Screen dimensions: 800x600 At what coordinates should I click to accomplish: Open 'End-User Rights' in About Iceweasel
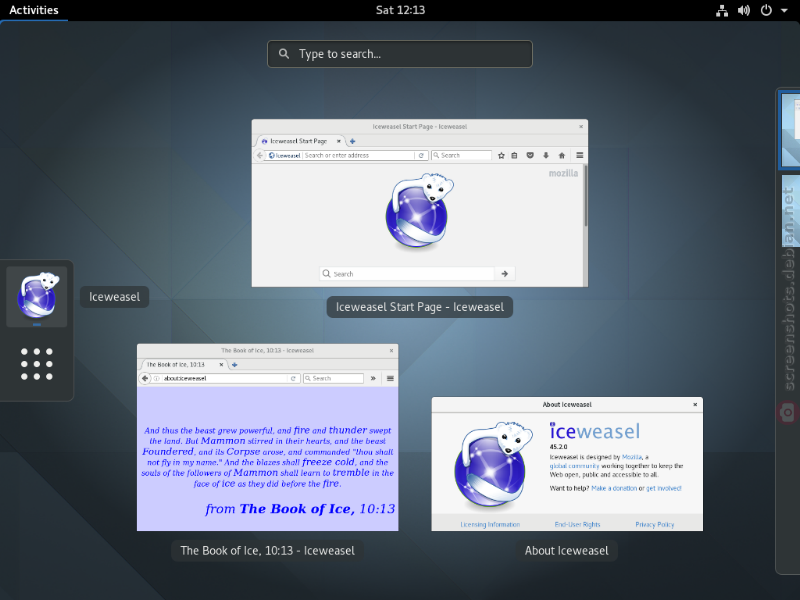click(x=577, y=524)
